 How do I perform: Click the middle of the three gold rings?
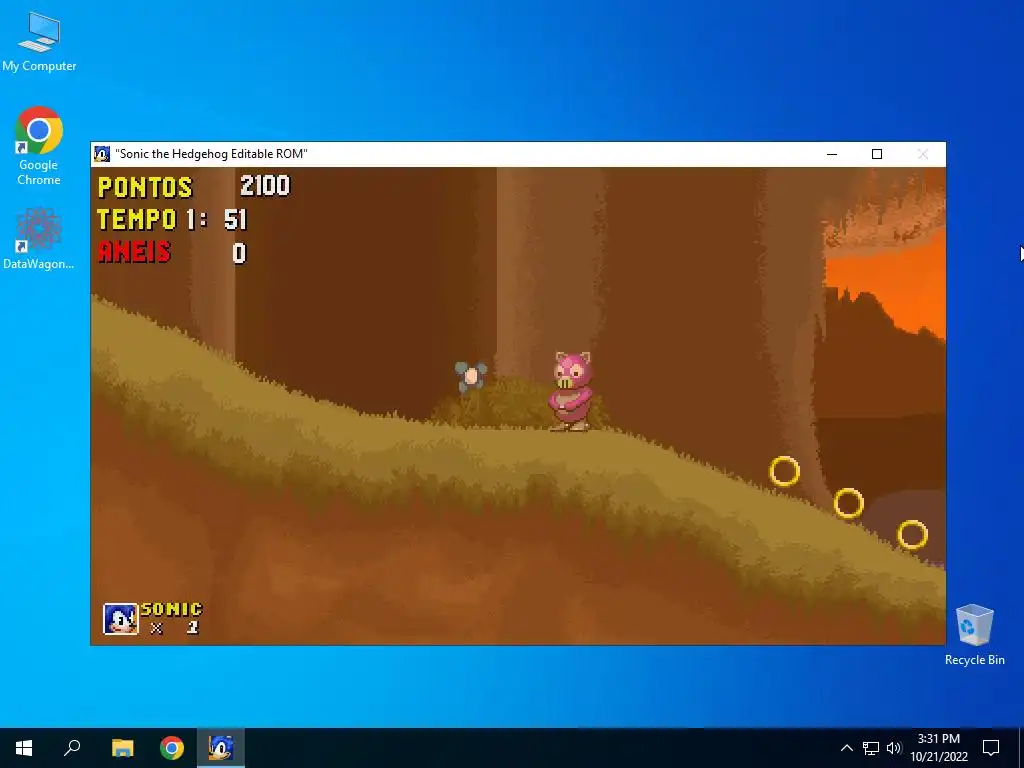point(848,504)
